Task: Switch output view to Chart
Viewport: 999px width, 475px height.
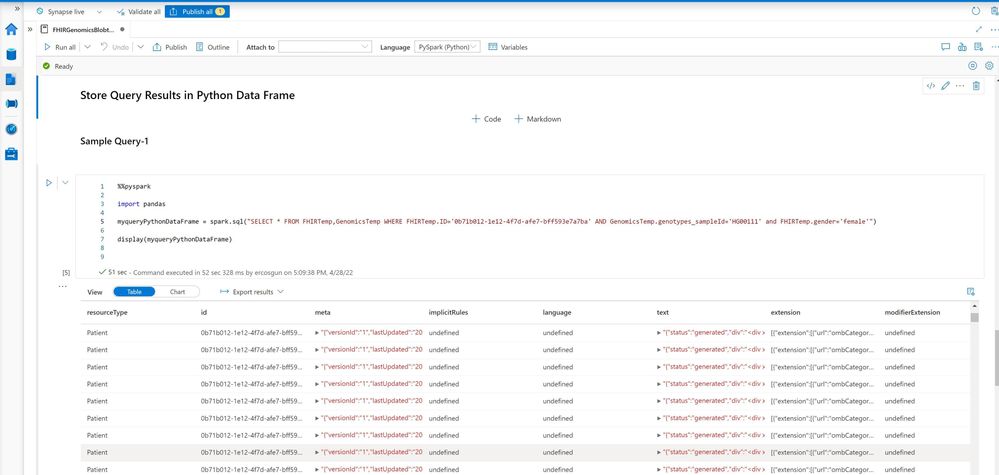Action: point(177,292)
